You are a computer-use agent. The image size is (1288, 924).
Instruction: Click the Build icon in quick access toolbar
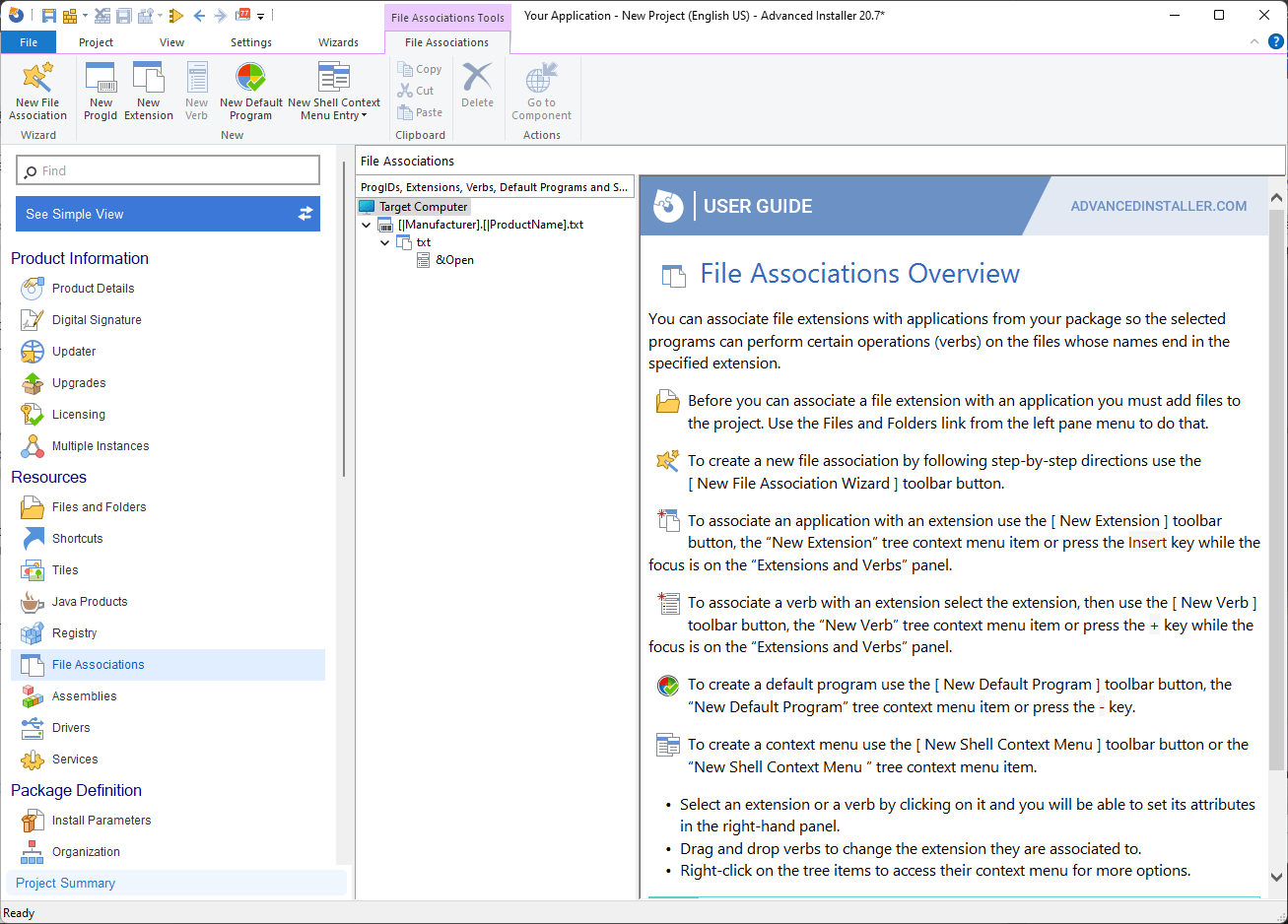[x=70, y=16]
